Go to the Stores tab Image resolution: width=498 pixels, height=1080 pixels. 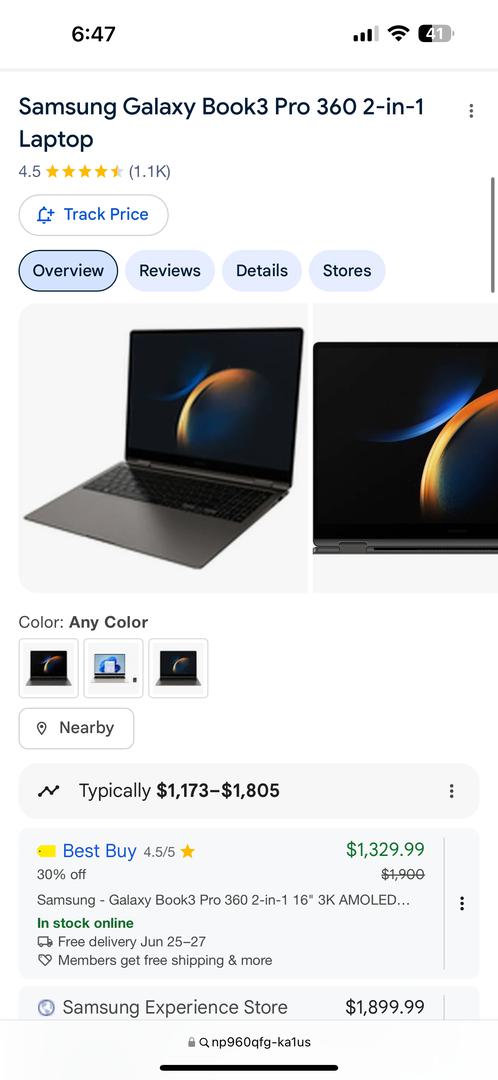tap(346, 271)
